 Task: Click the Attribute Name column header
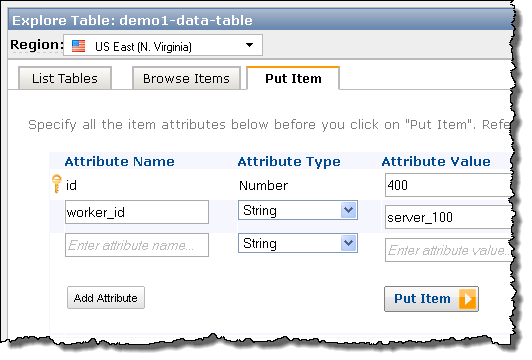[x=119, y=162]
